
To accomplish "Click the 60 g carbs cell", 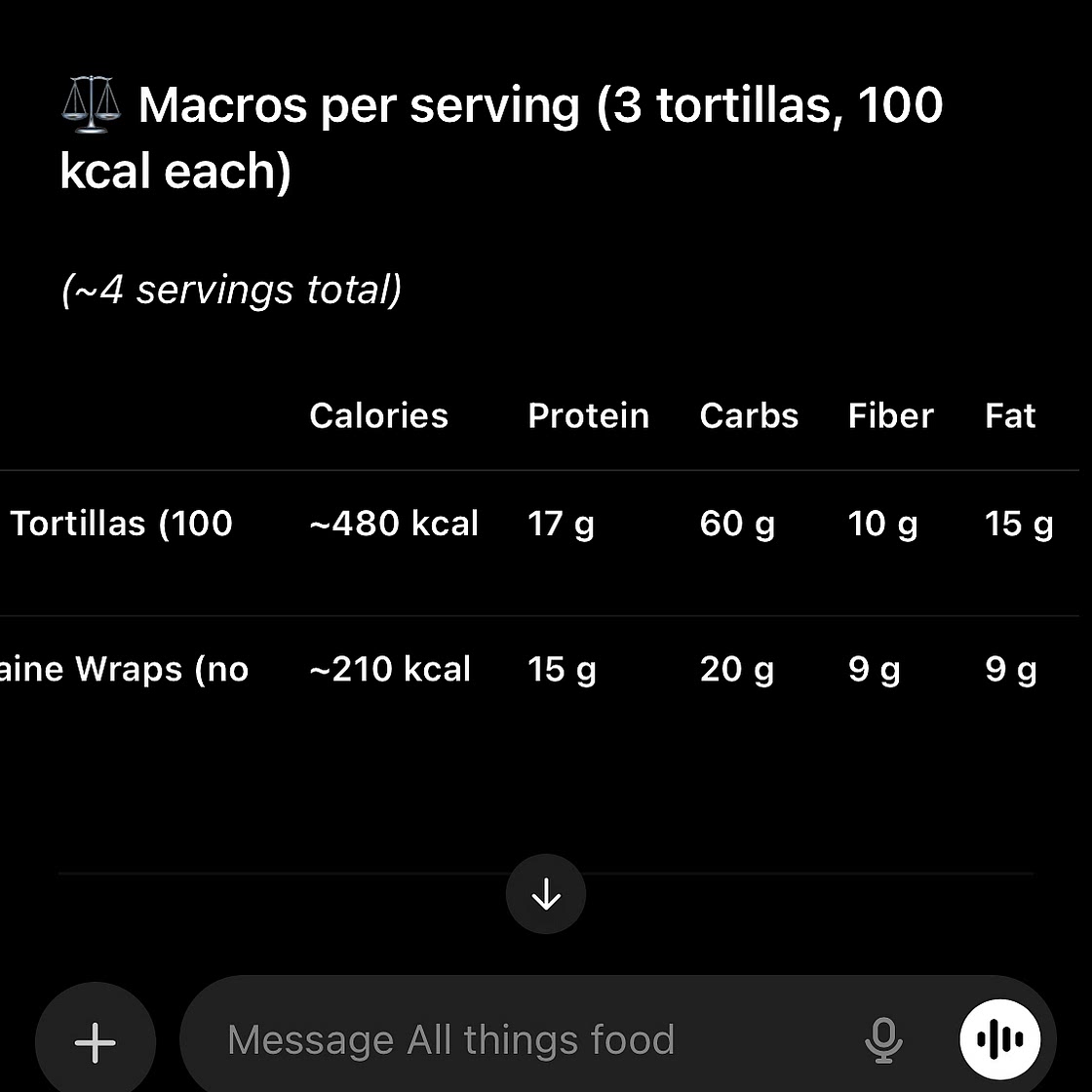I will click(x=737, y=524).
